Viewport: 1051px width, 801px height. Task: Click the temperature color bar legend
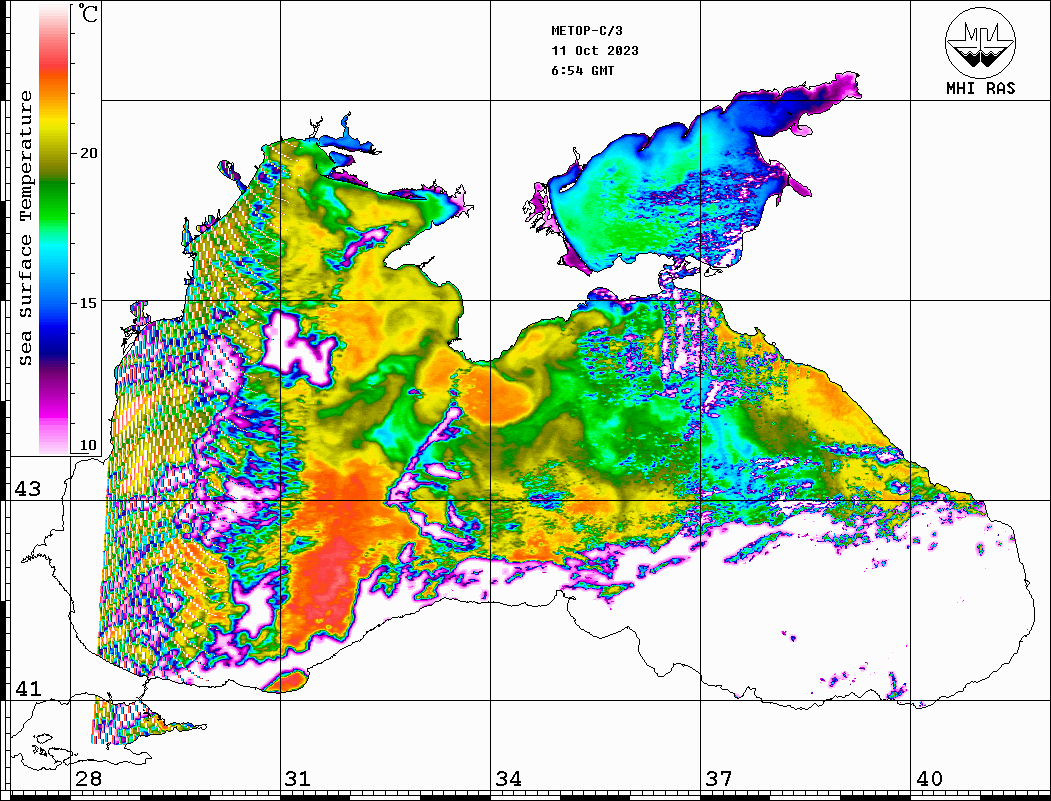(x=54, y=229)
